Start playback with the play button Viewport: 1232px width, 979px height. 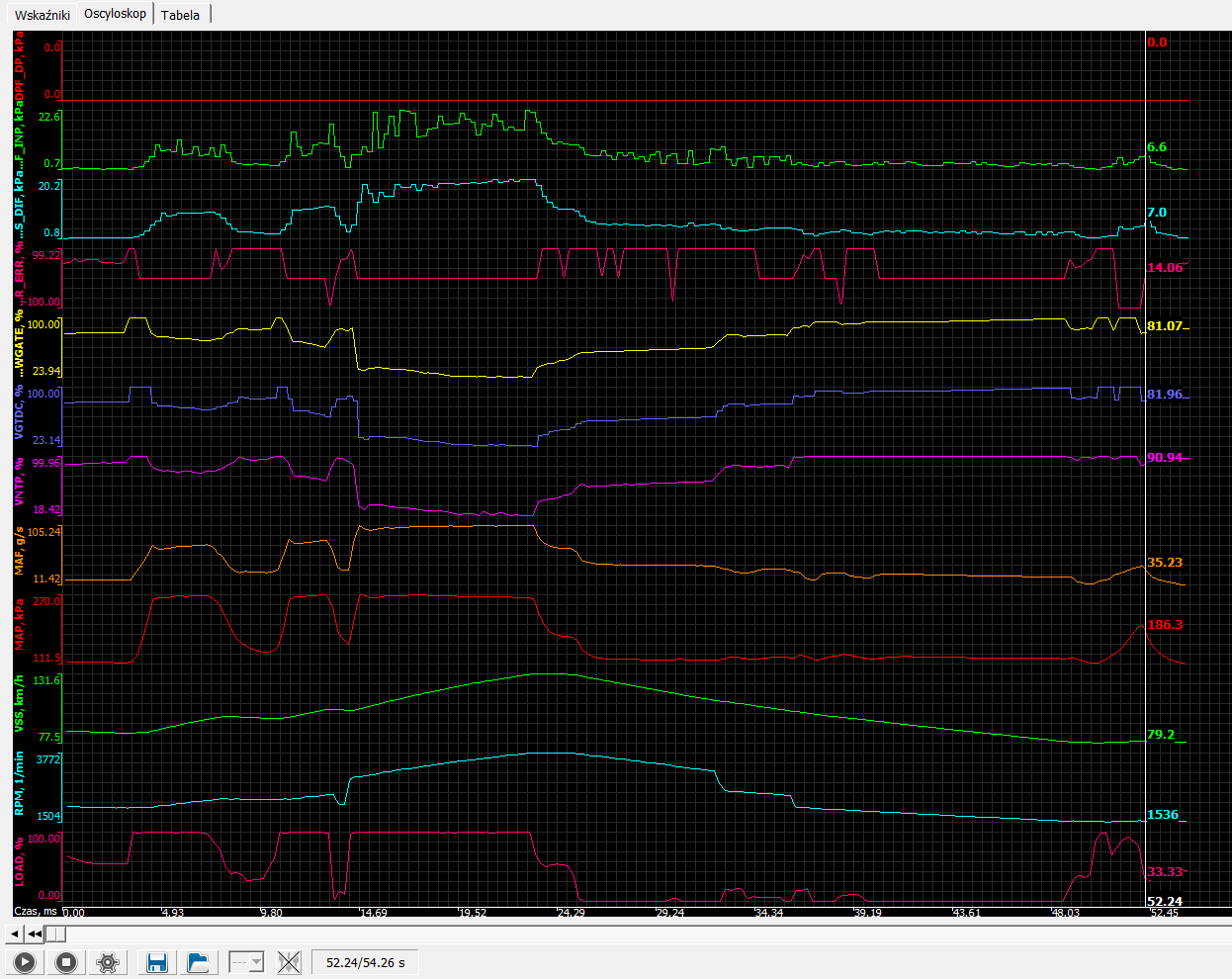[x=25, y=962]
